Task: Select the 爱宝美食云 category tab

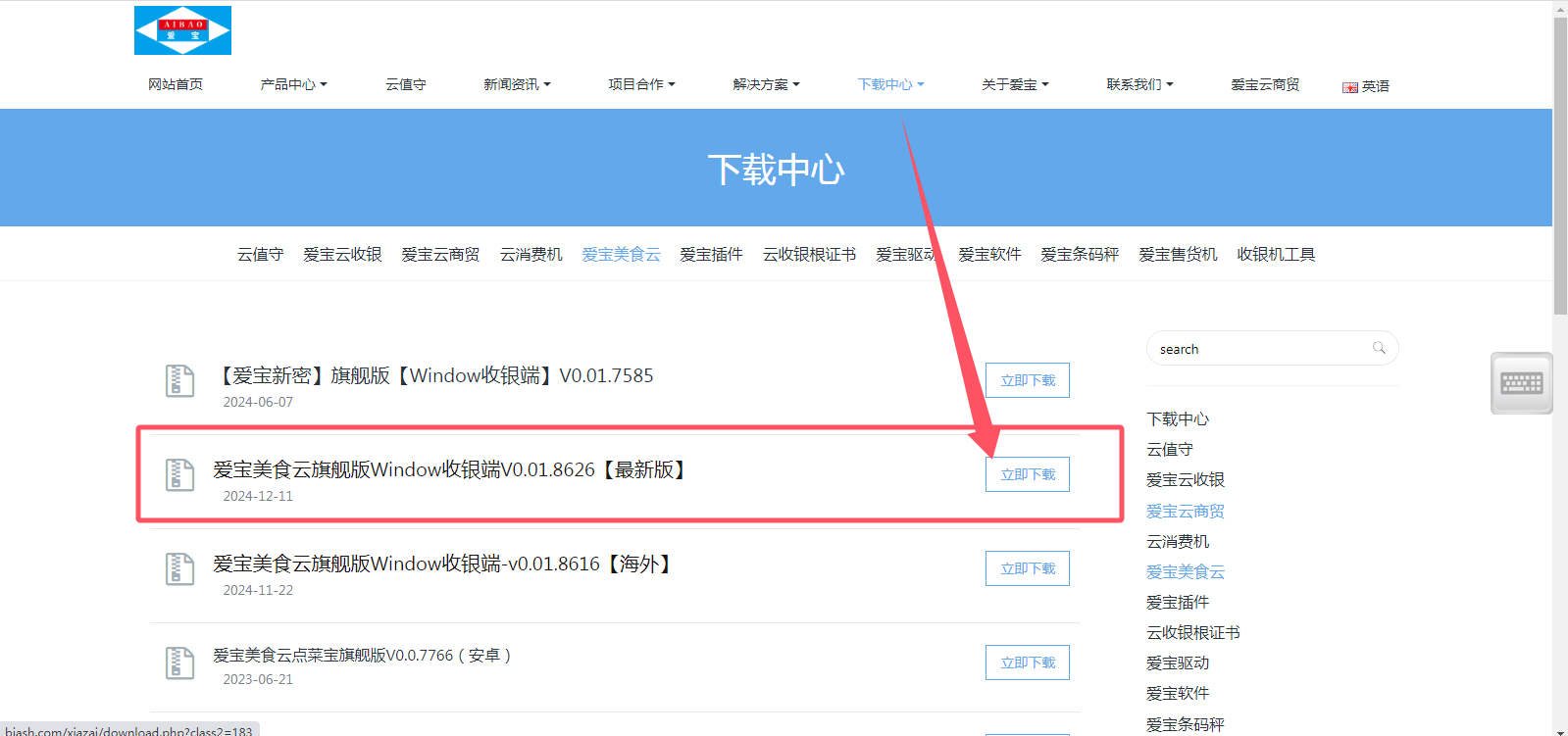Action: (x=621, y=254)
